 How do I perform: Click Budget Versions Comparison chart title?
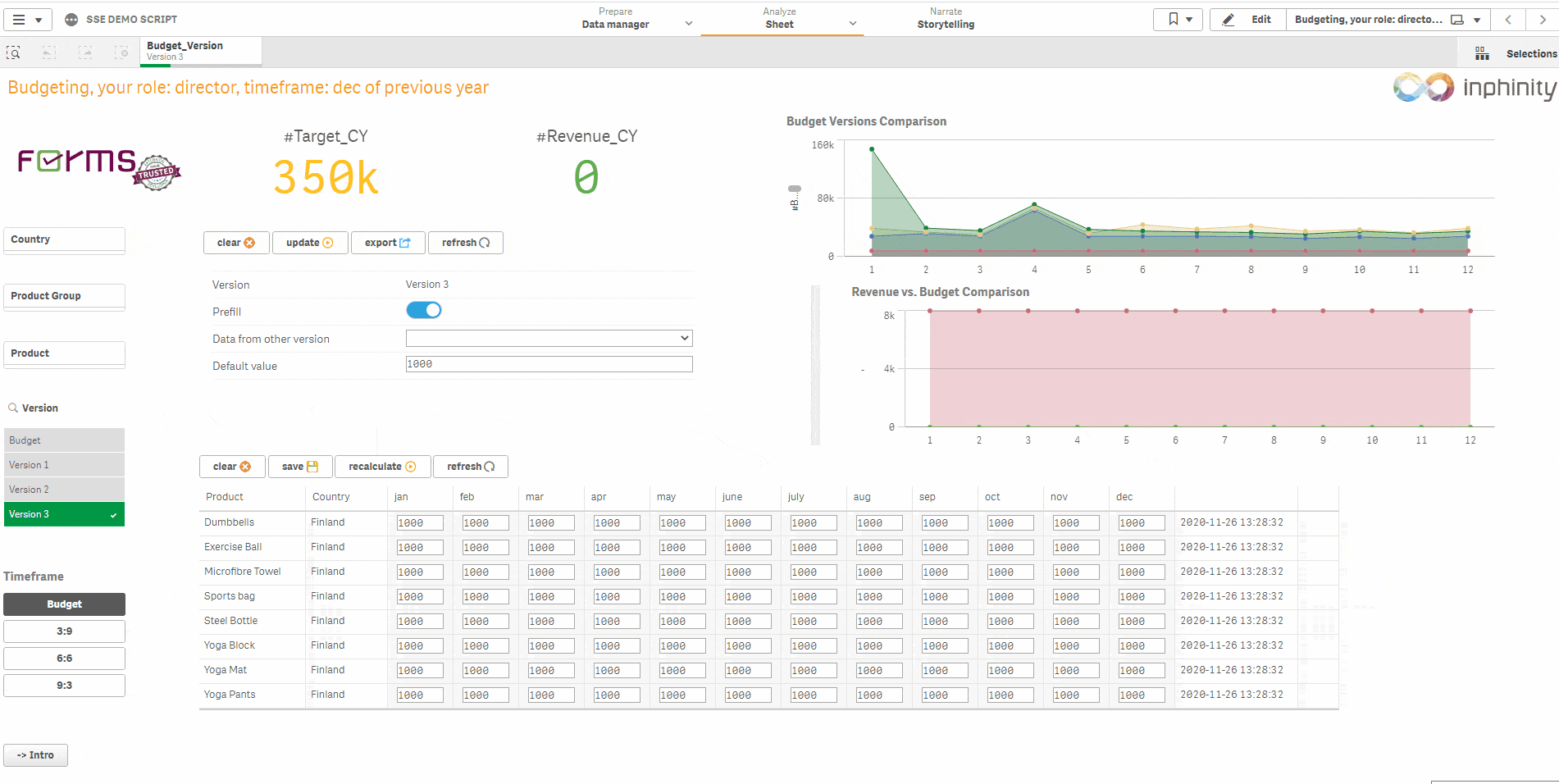click(866, 121)
